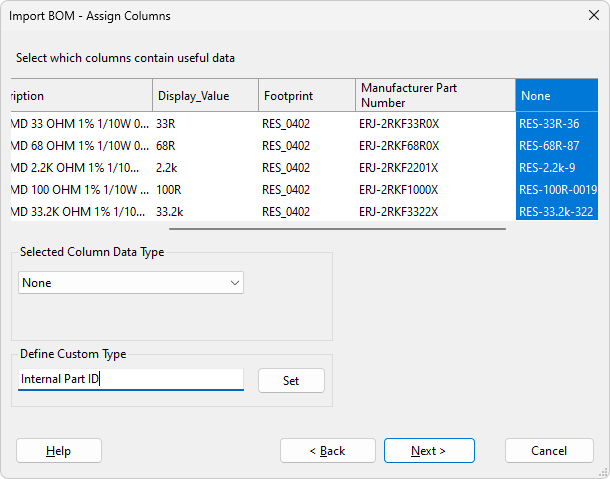Image resolution: width=610 pixels, height=479 pixels.
Task: Click the RES-33R-36 cell
Action: pos(549,124)
